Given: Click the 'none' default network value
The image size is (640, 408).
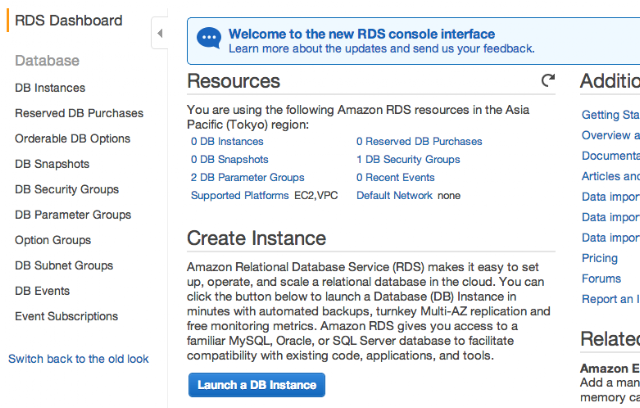Looking at the screenshot, I should click(x=449, y=196).
